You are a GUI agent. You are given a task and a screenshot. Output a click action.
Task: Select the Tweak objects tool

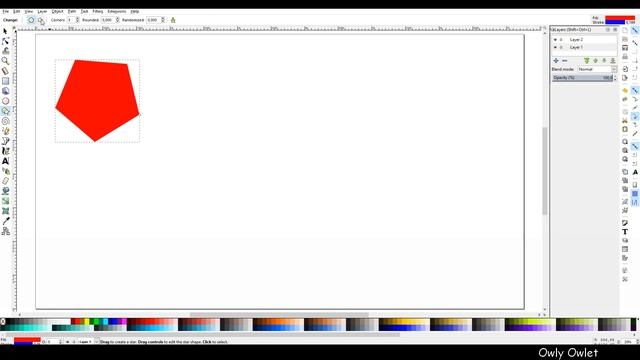tap(5, 51)
